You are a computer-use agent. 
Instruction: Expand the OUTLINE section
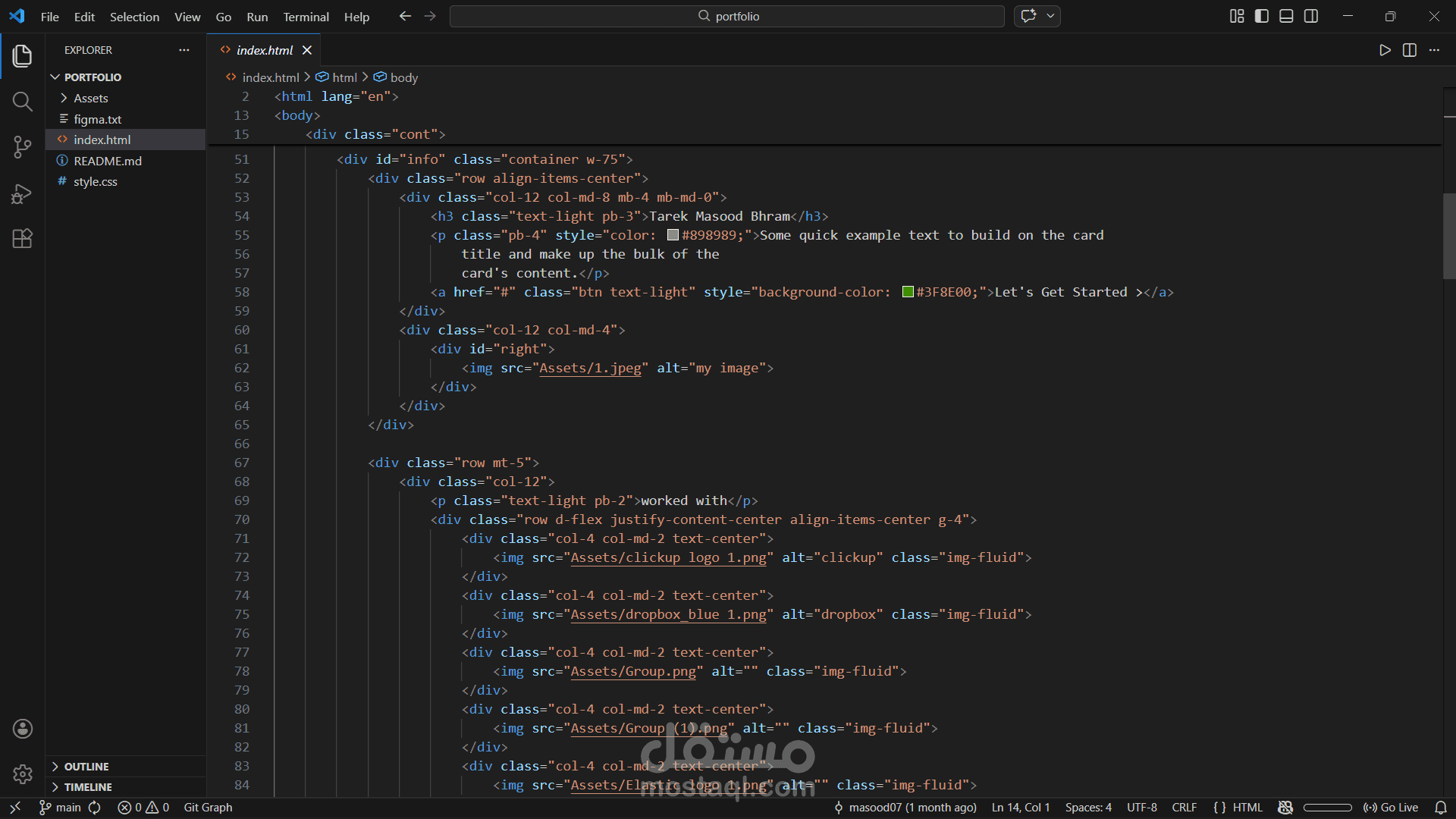tap(86, 767)
